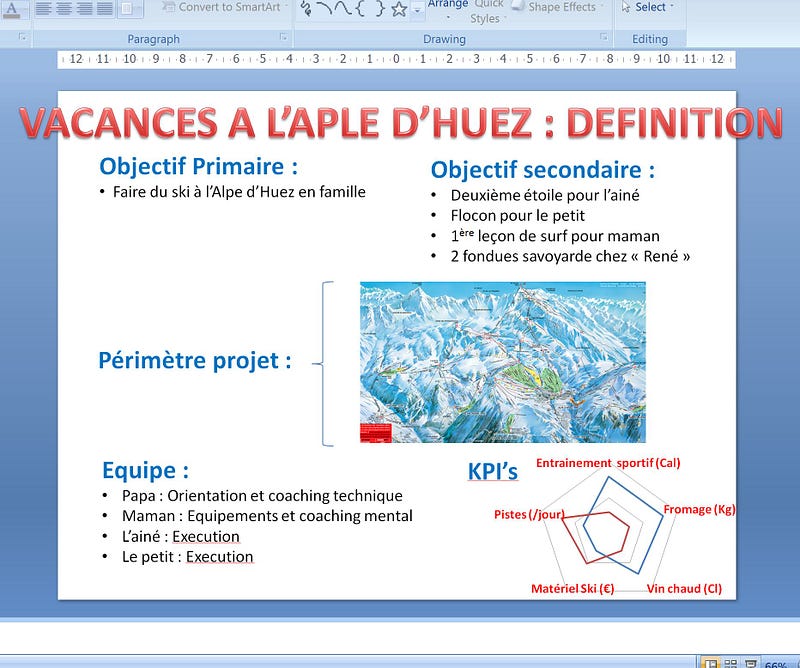800x668 pixels.
Task: Start Slide Show from status bar
Action: [750, 663]
